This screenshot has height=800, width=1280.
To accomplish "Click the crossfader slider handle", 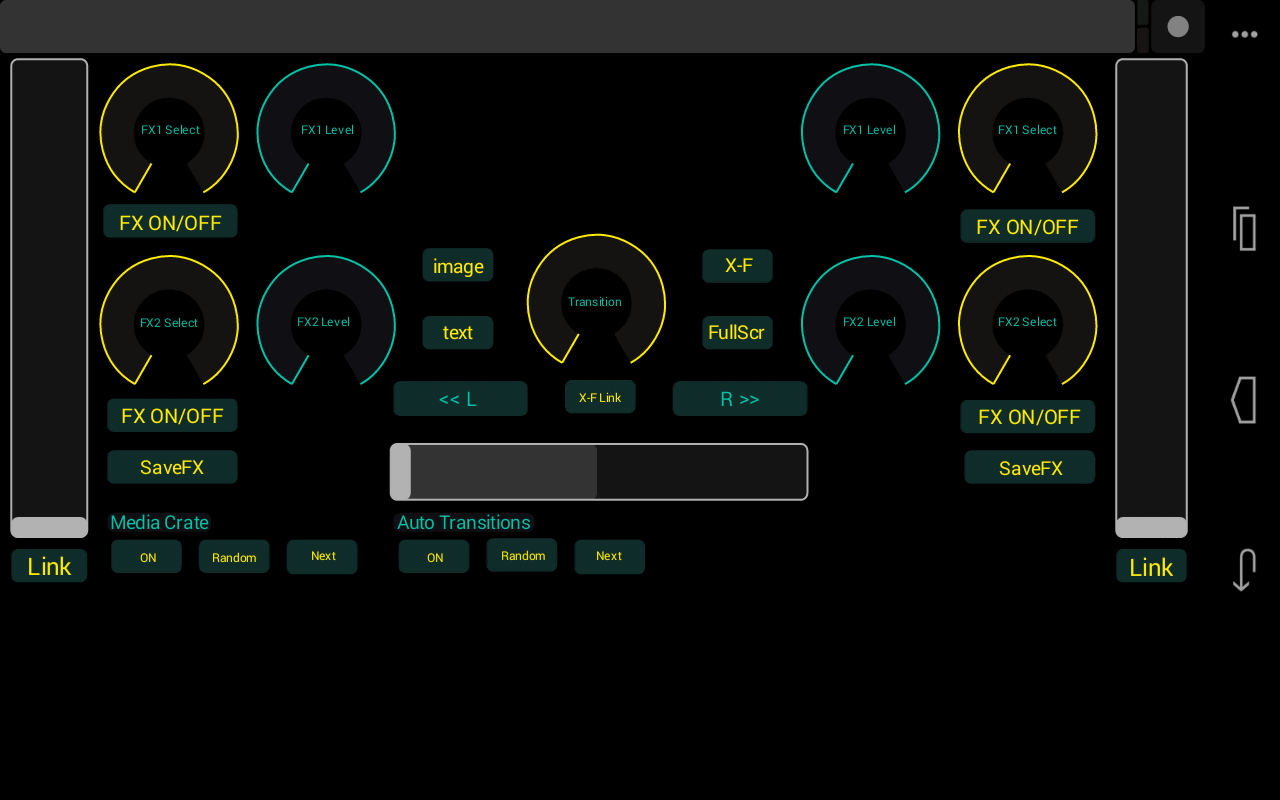I will point(404,471).
